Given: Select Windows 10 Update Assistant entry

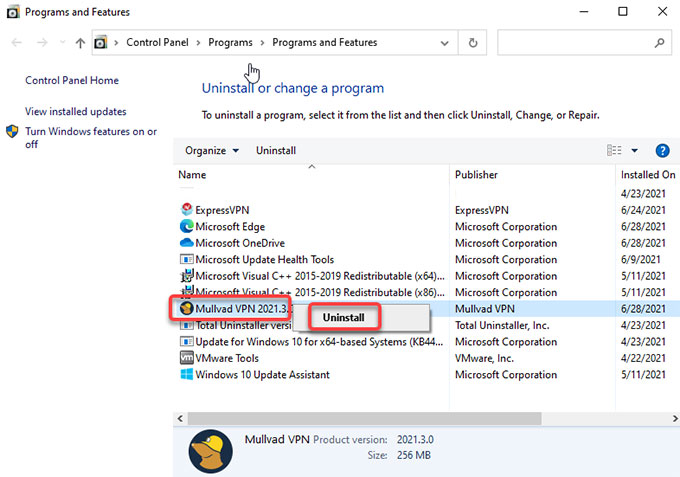Looking at the screenshot, I should (x=262, y=375).
